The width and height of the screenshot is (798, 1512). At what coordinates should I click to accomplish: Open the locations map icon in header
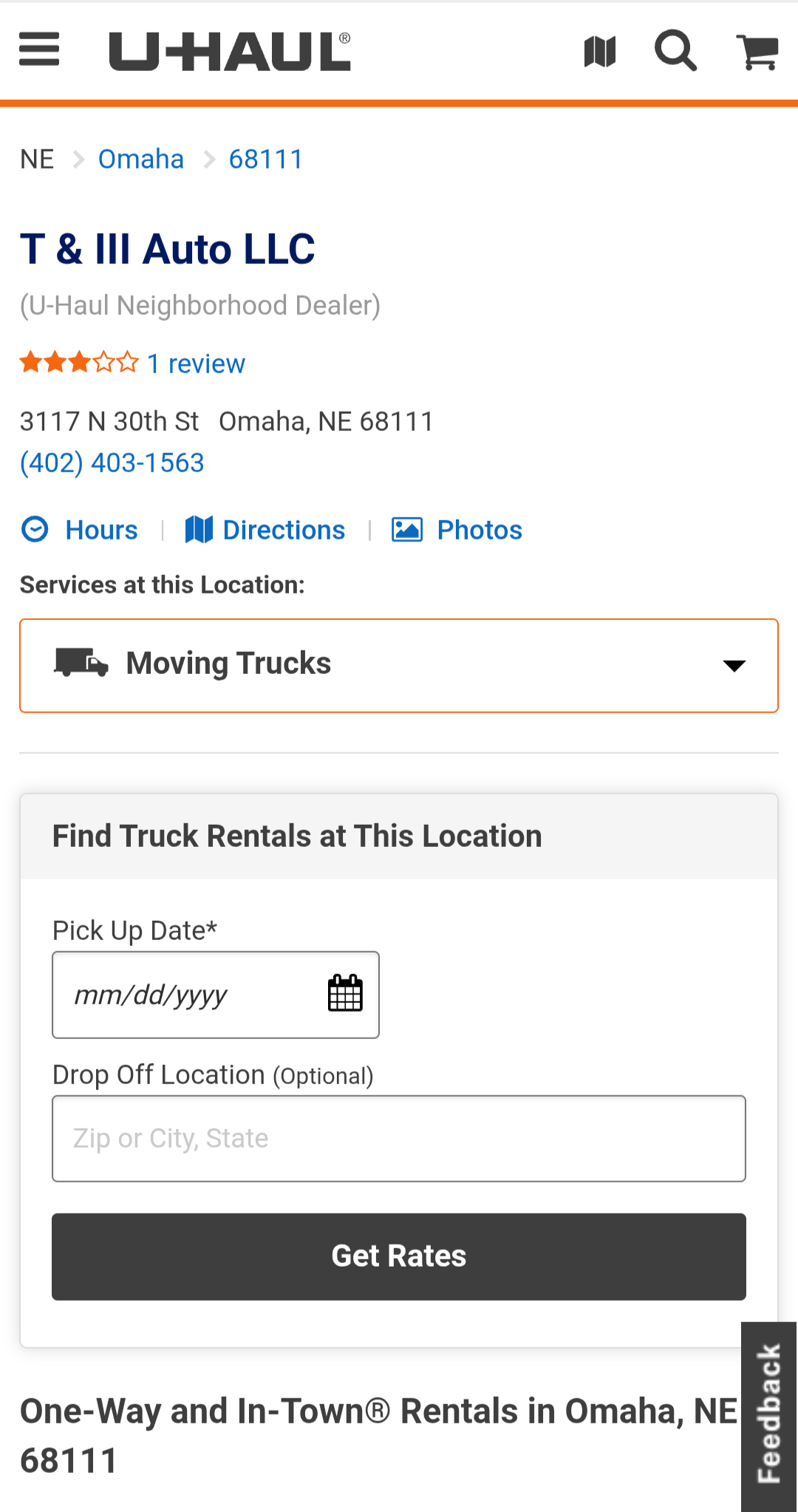coord(599,52)
